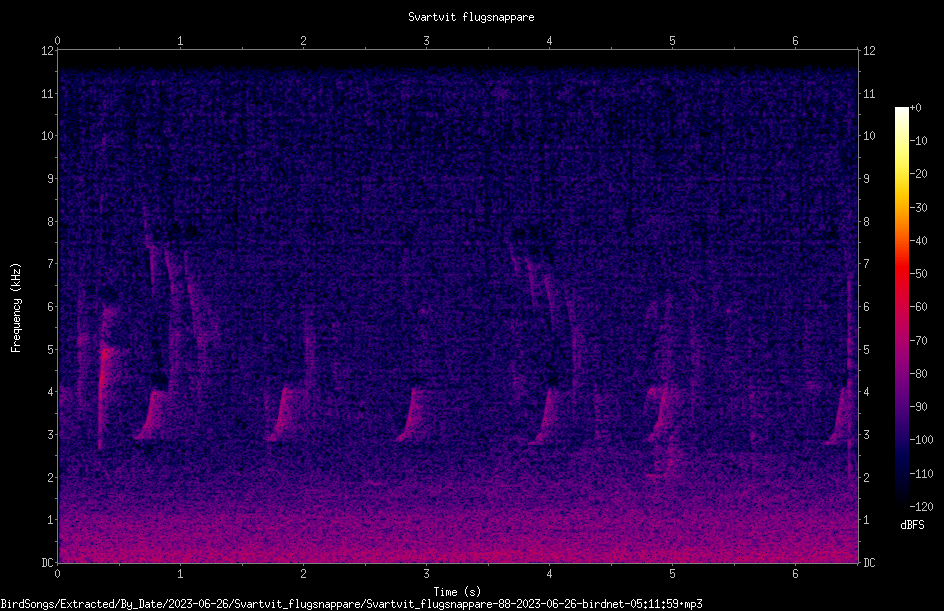Click '2' on the right frequency axis
The image size is (944, 611).
click(866, 477)
